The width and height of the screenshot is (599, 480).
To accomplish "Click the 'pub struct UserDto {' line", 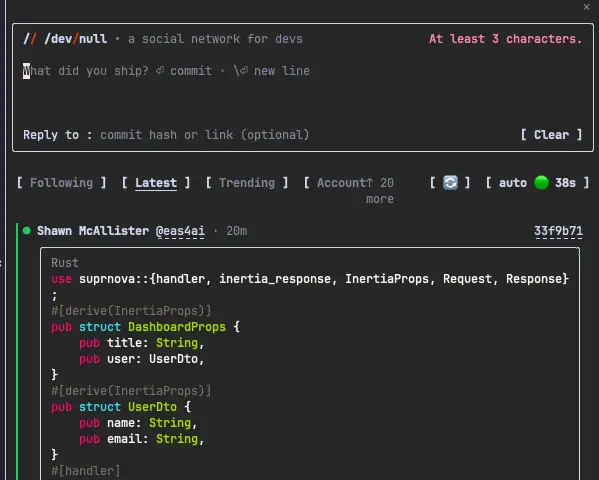I will [x=121, y=407].
